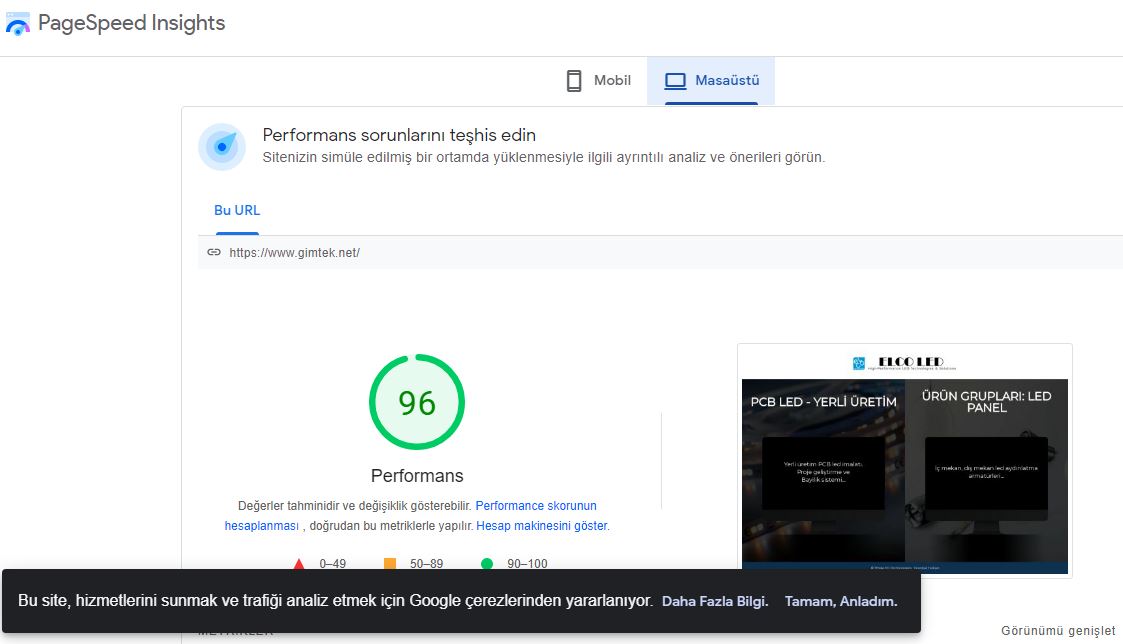Viewport: 1123px width, 644px height.
Task: Click the Performans label under gauge
Action: click(x=417, y=476)
